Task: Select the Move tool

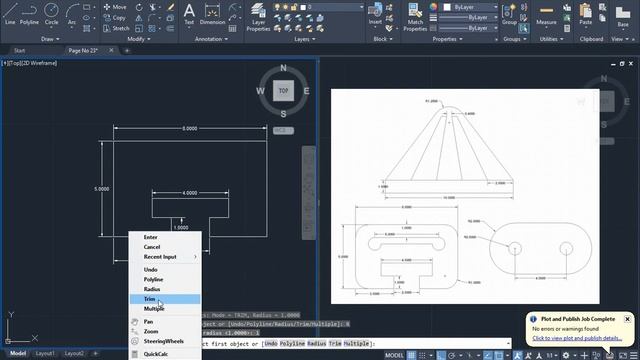Action: point(115,7)
